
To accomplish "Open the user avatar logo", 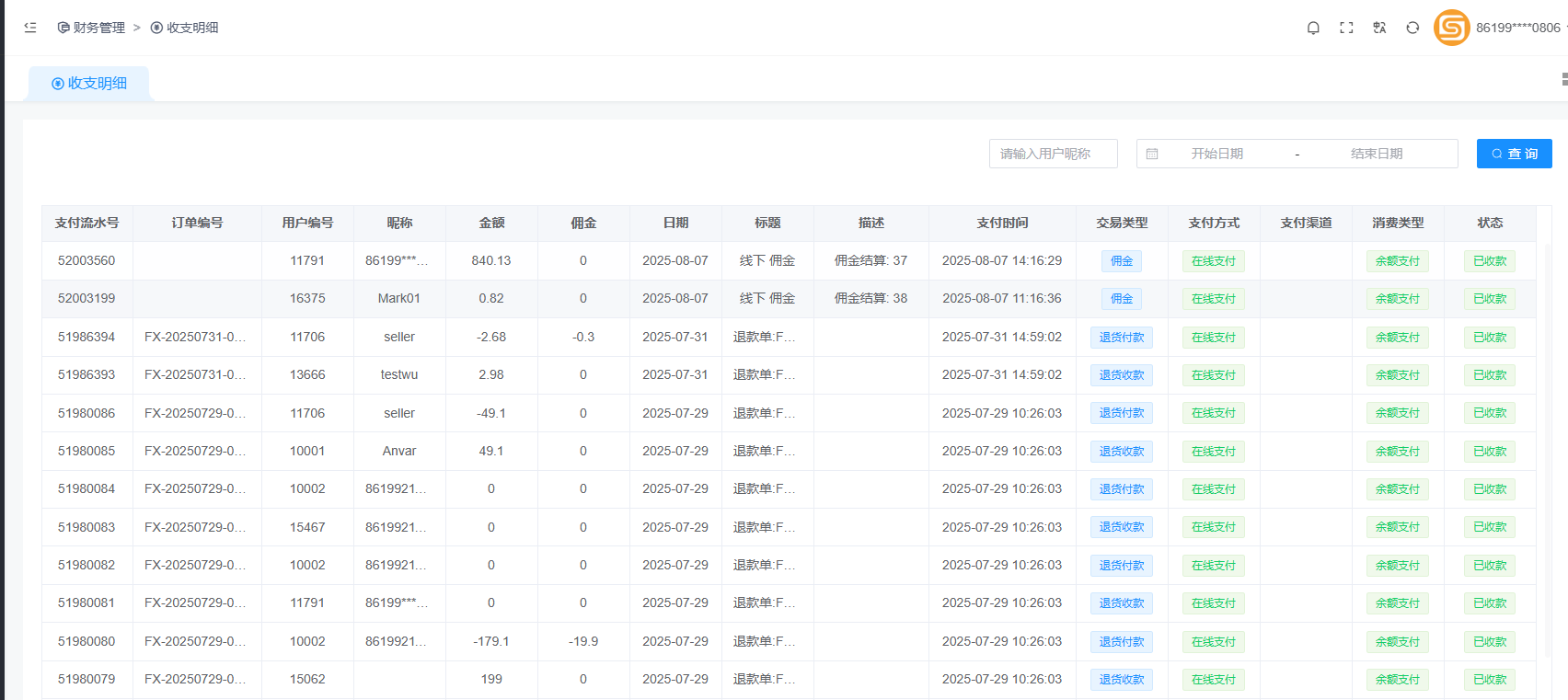I will pyautogui.click(x=1451, y=28).
